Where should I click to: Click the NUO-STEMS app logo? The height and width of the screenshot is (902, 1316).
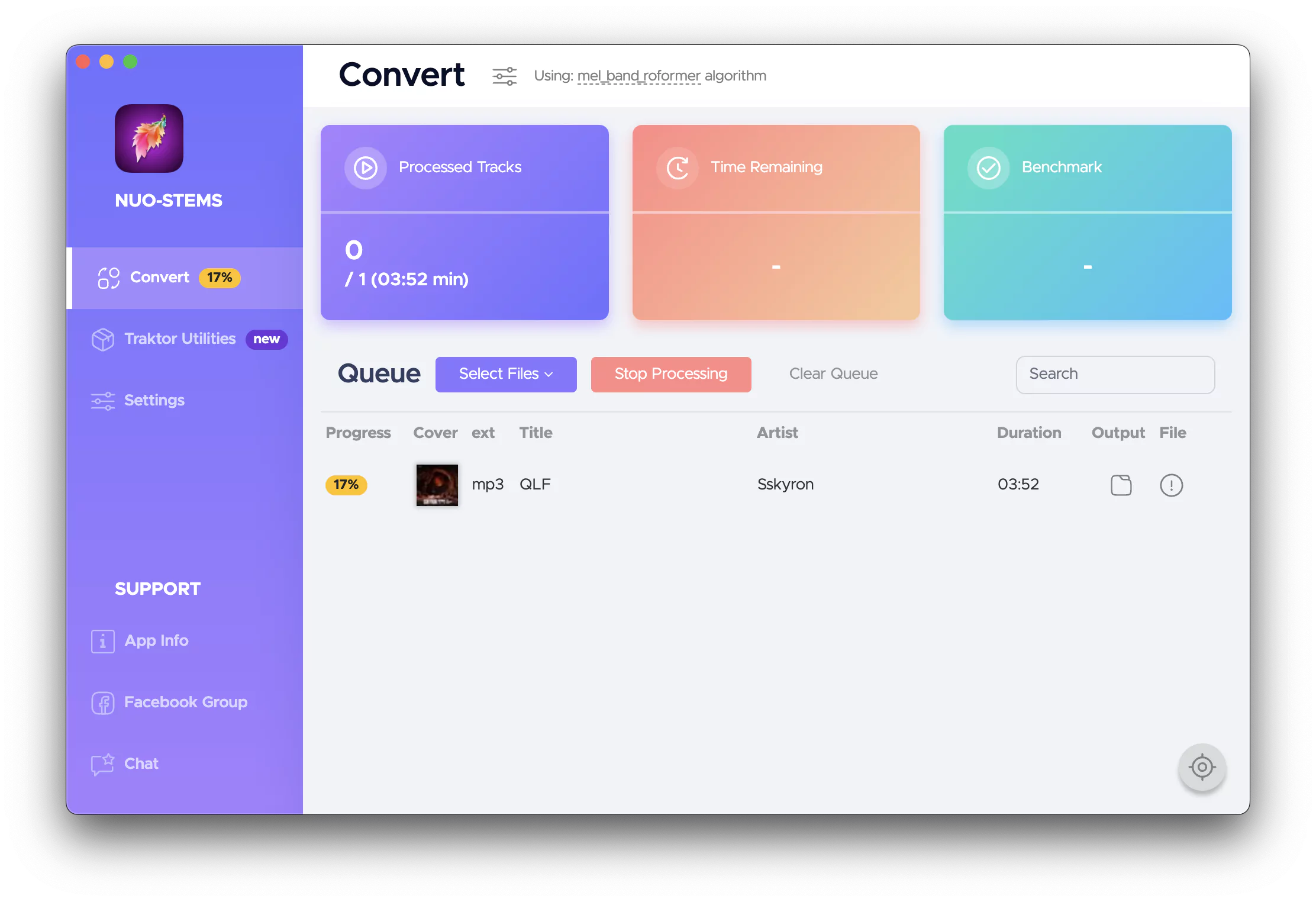(x=149, y=138)
